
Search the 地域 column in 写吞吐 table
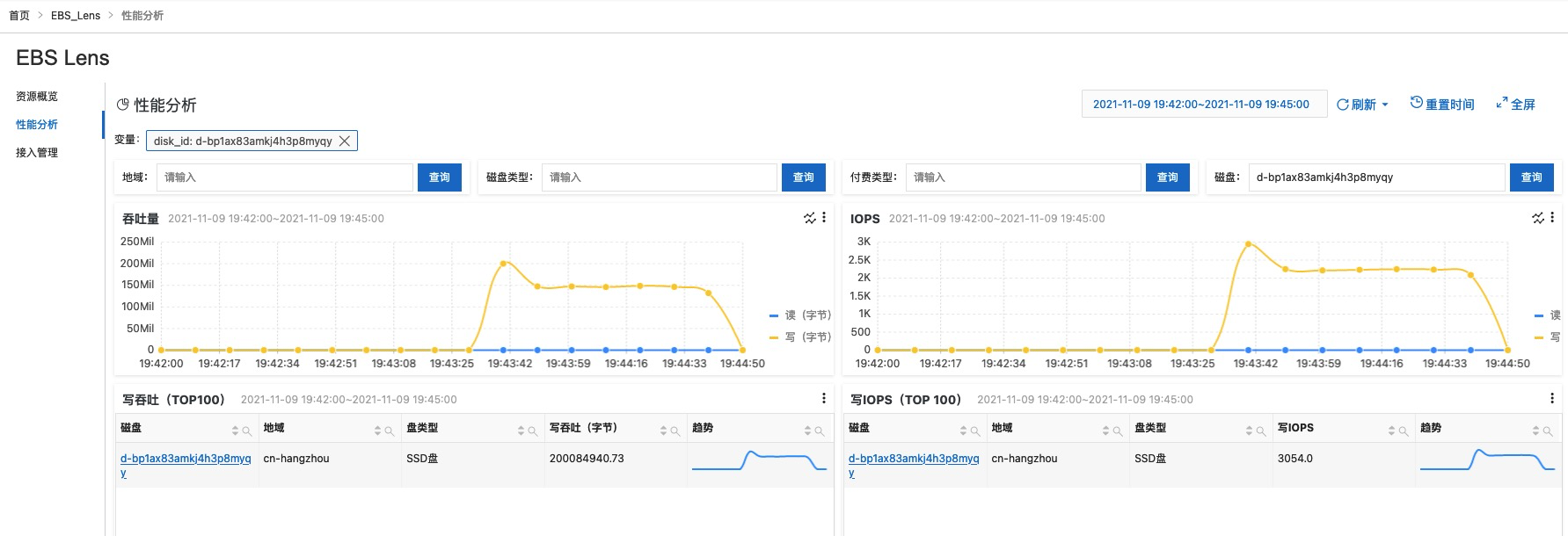390,431
